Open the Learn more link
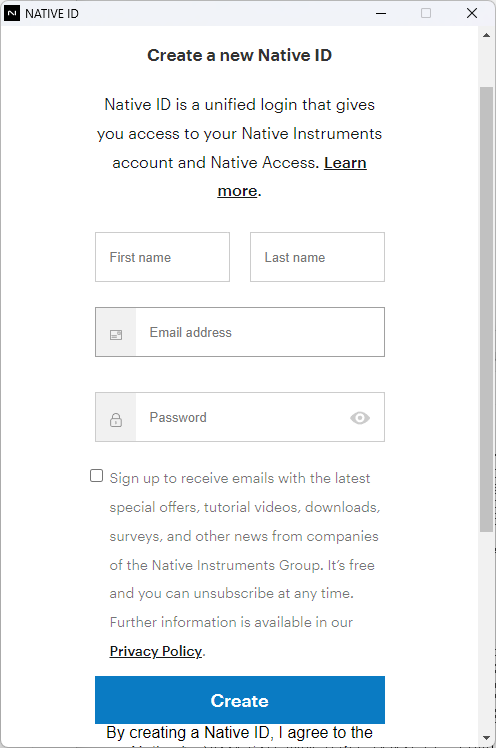Image resolution: width=496 pixels, height=748 pixels. click(292, 177)
